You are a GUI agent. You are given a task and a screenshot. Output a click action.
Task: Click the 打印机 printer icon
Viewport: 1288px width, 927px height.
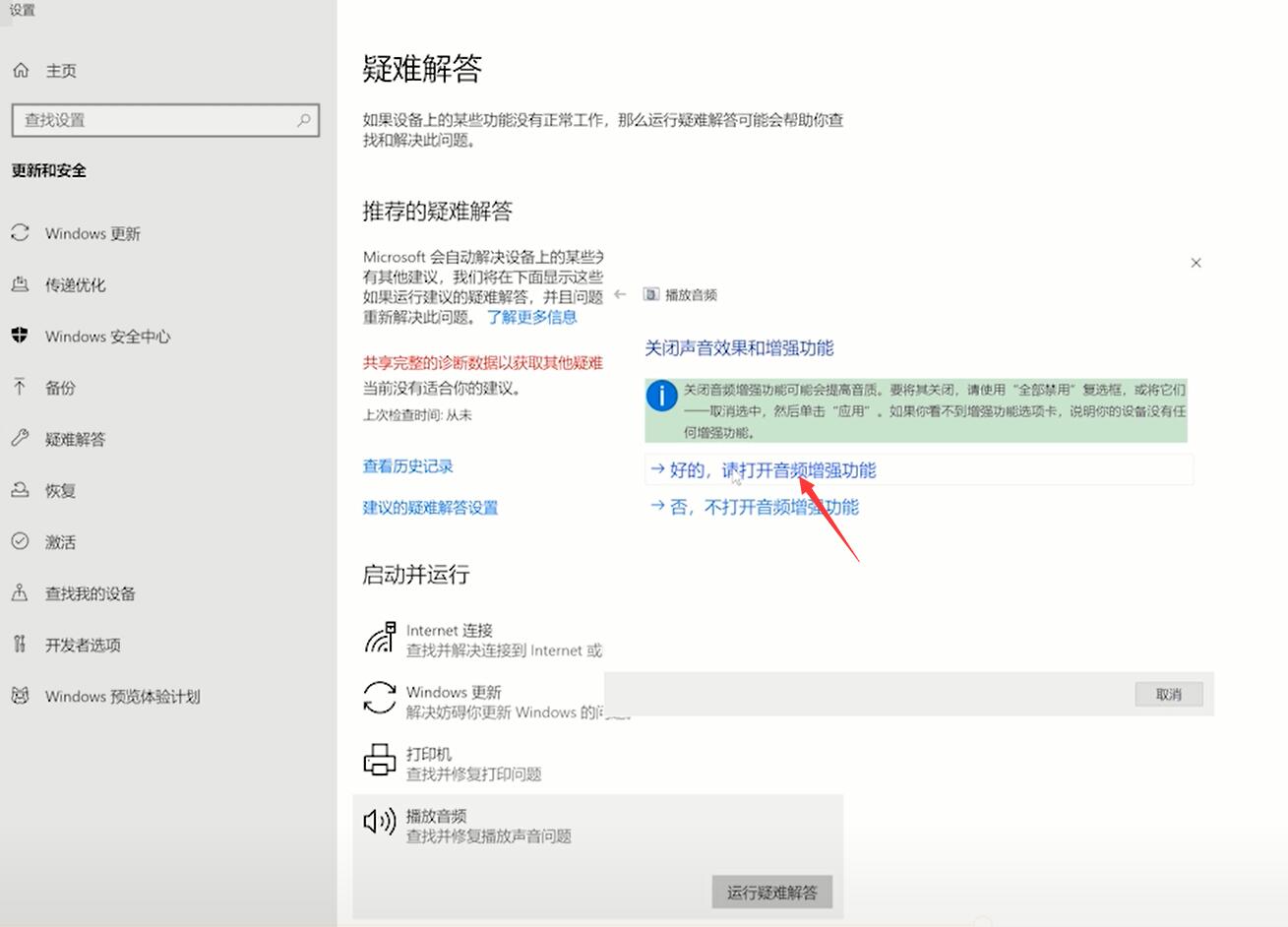[x=380, y=760]
